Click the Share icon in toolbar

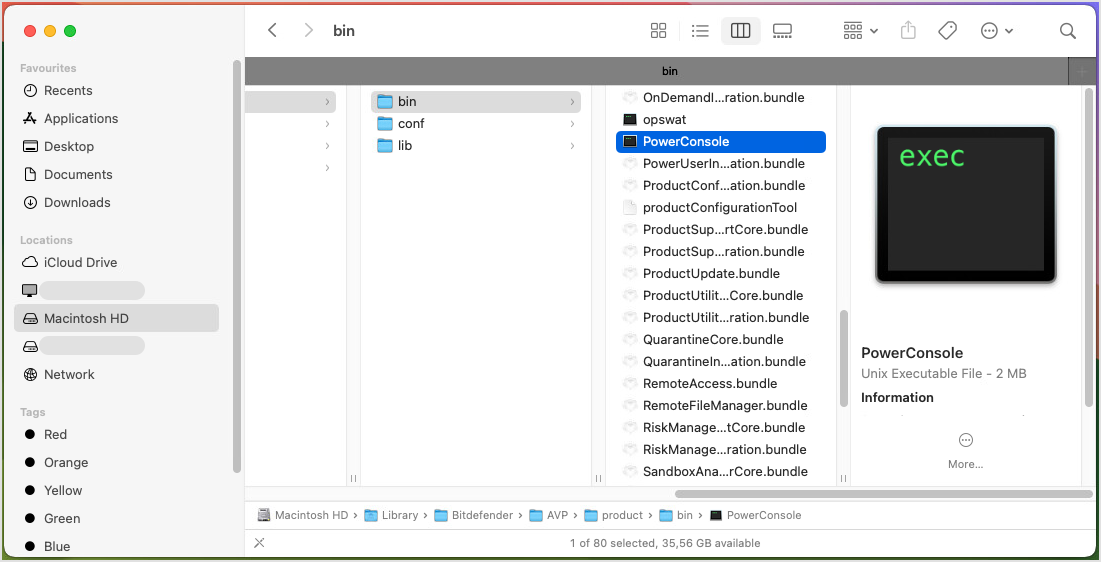[908, 31]
